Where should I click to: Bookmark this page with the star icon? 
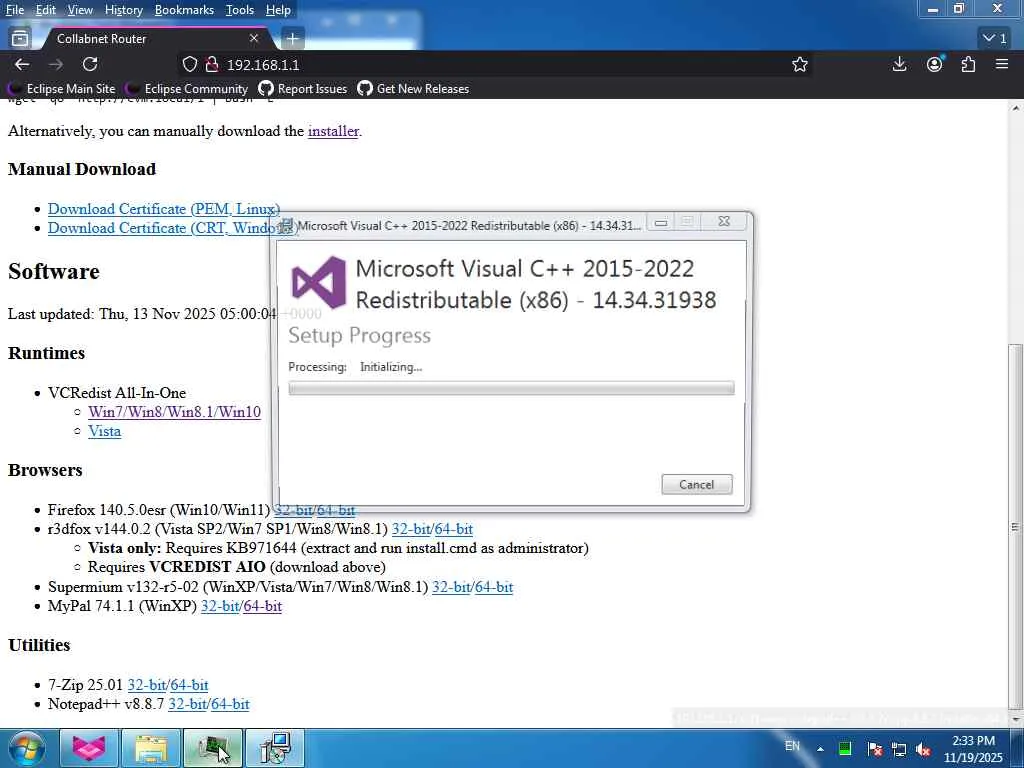[800, 65]
